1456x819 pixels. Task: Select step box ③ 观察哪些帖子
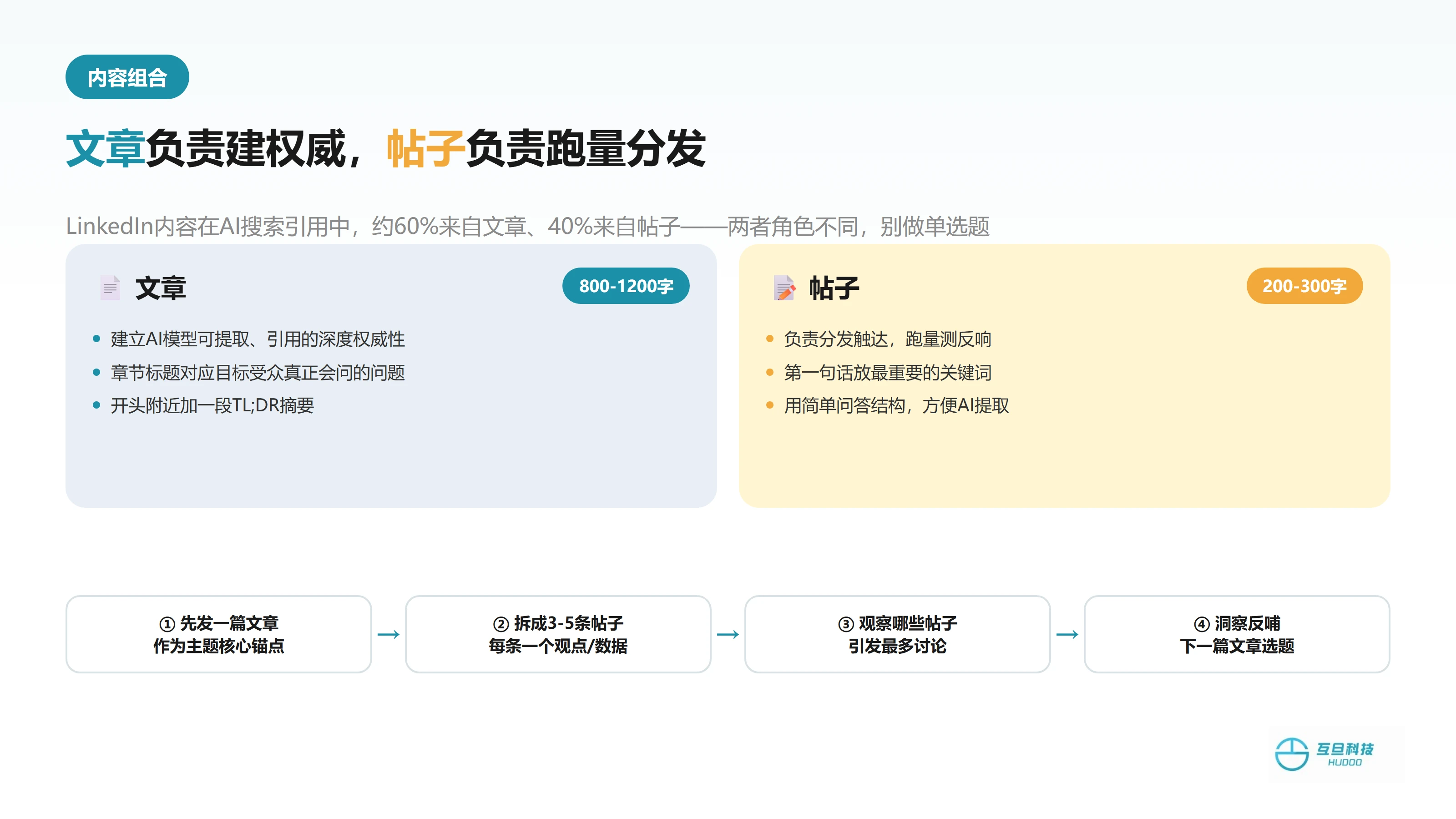(x=898, y=634)
